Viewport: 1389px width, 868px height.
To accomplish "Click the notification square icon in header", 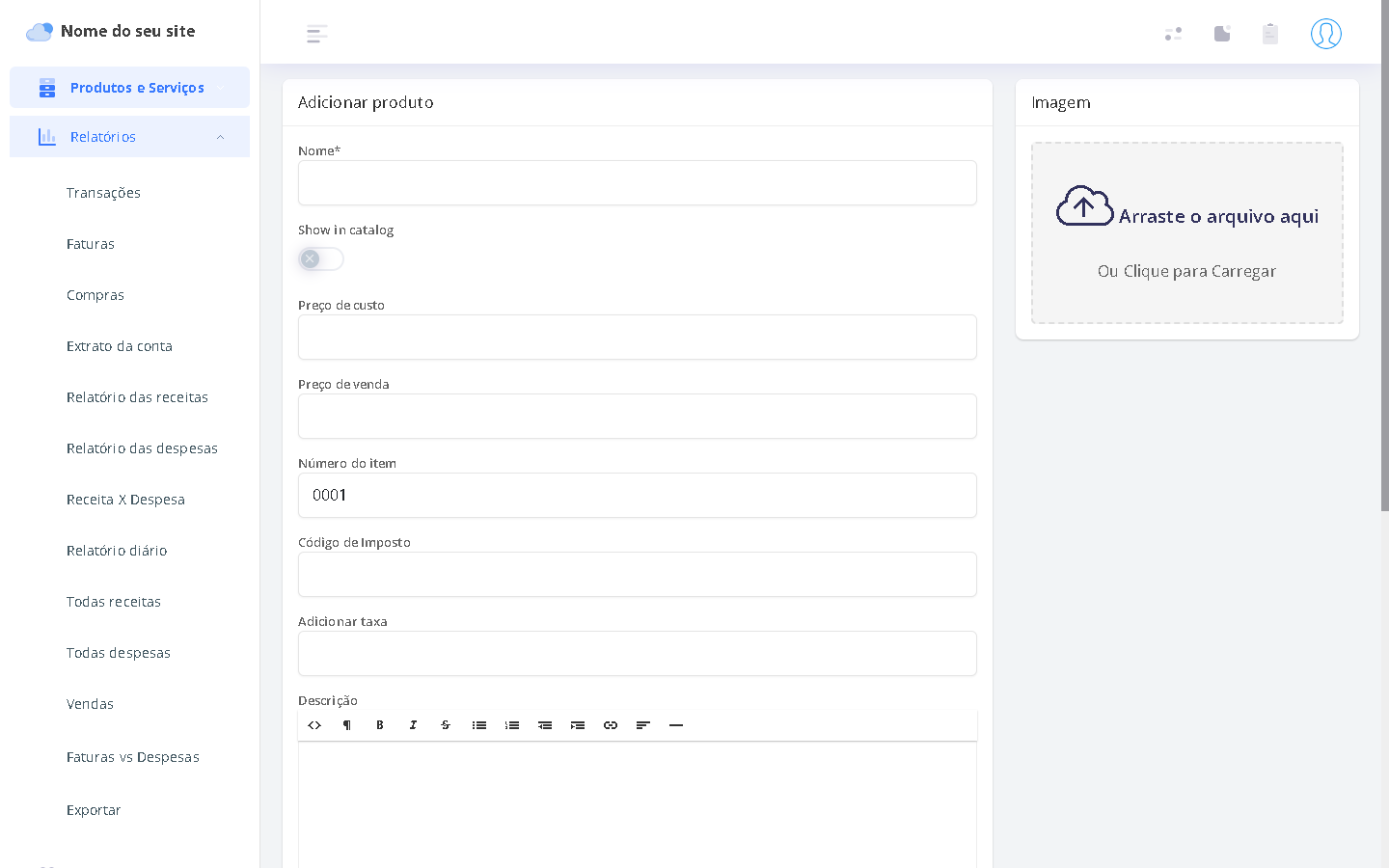I will click(1221, 34).
